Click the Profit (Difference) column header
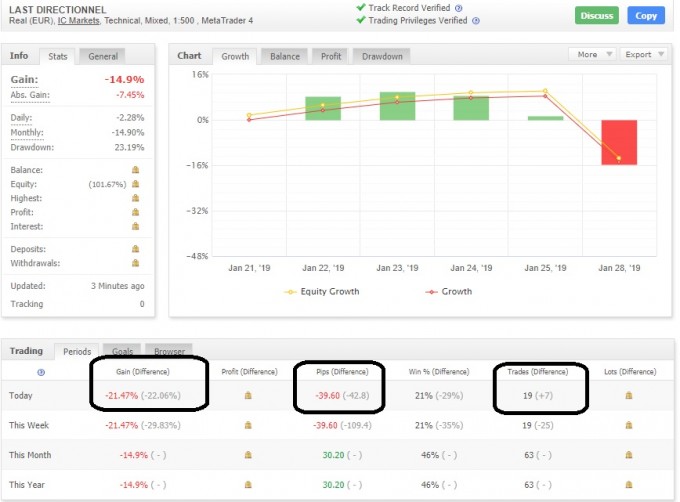 point(249,372)
